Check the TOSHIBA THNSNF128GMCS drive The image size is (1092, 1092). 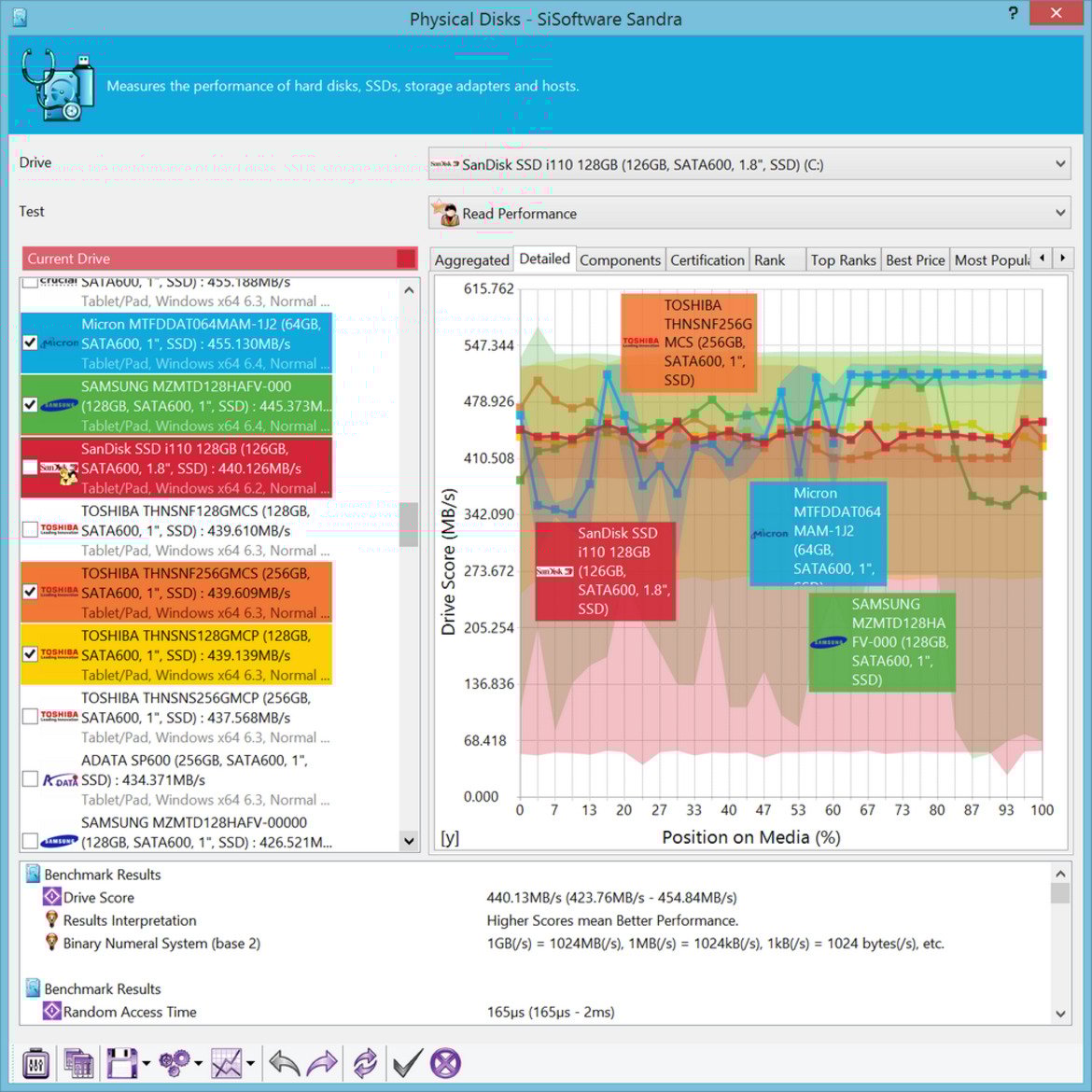pos(30,529)
